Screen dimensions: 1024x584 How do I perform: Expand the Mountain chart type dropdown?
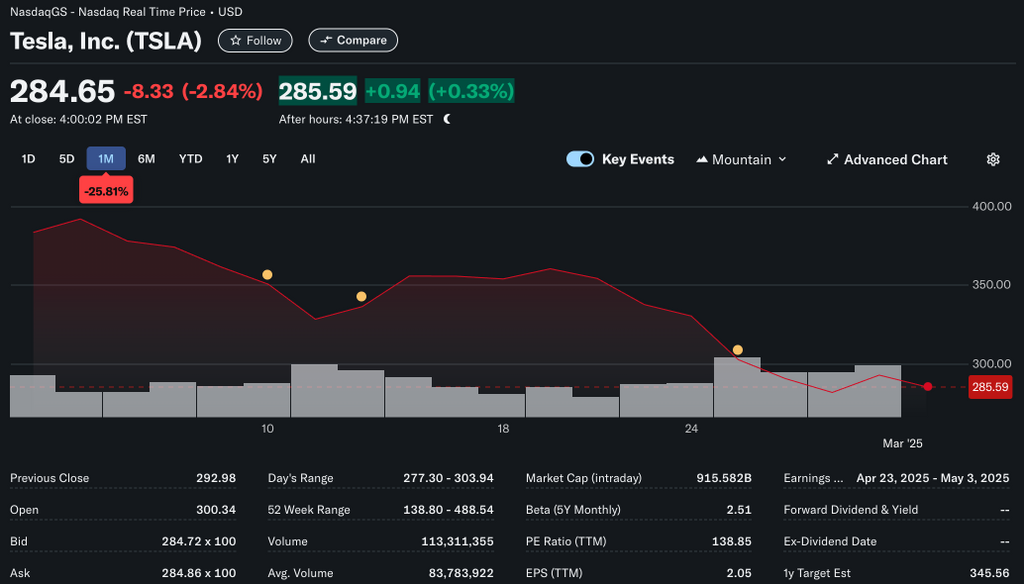pos(742,160)
